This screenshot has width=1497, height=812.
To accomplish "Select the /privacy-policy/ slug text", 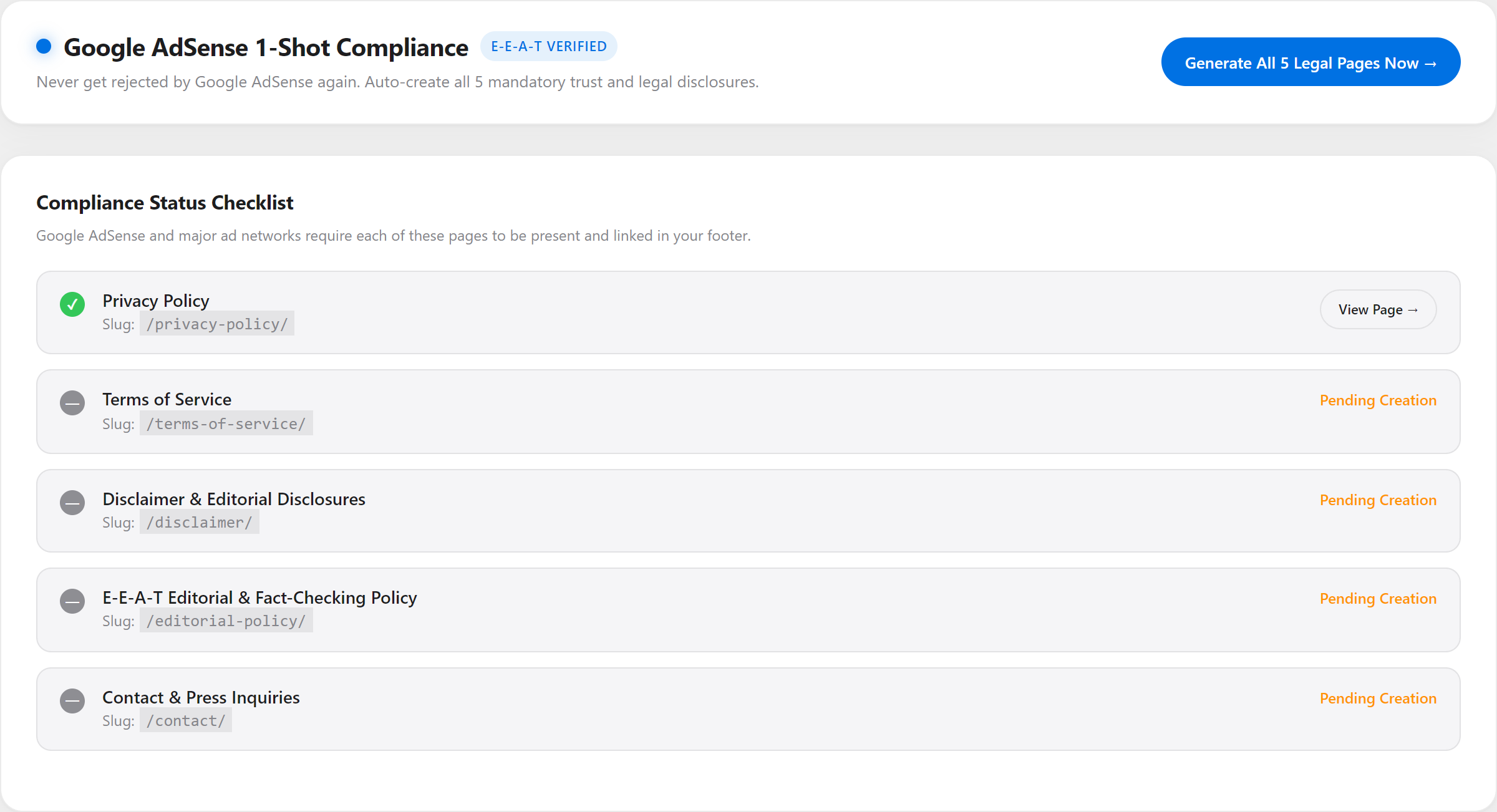I will click(x=217, y=324).
